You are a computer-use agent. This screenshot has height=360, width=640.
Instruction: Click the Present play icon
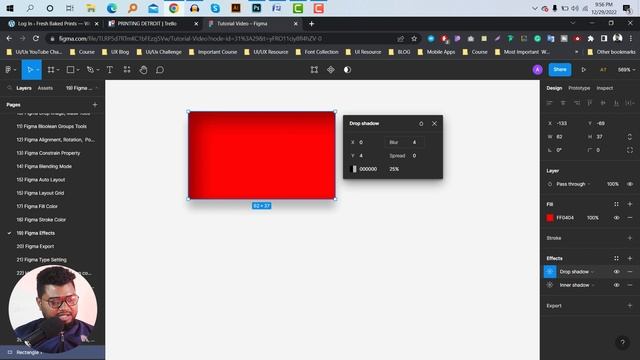584,70
